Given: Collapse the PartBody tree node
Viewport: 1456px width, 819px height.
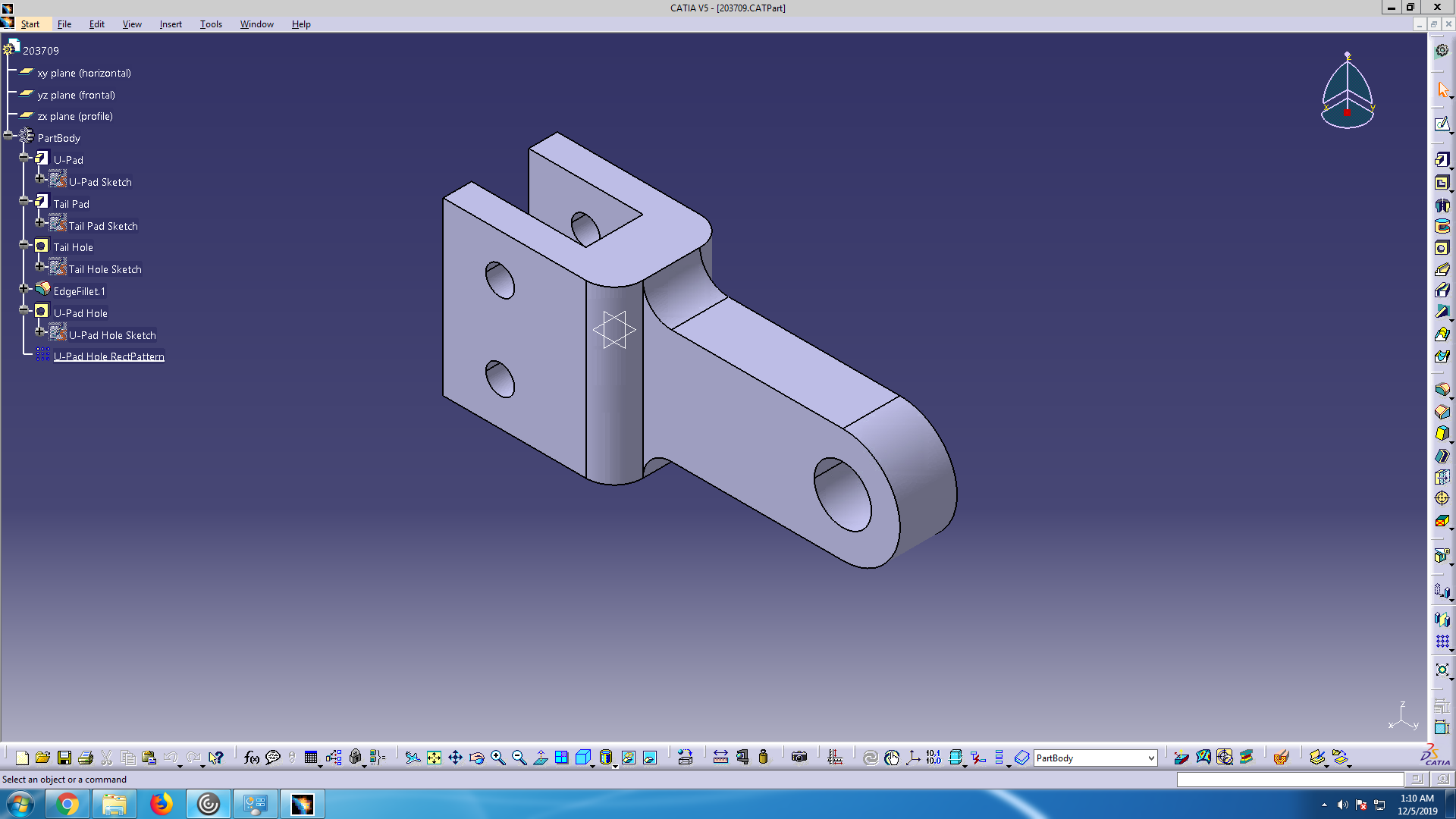Looking at the screenshot, I should click(8, 136).
